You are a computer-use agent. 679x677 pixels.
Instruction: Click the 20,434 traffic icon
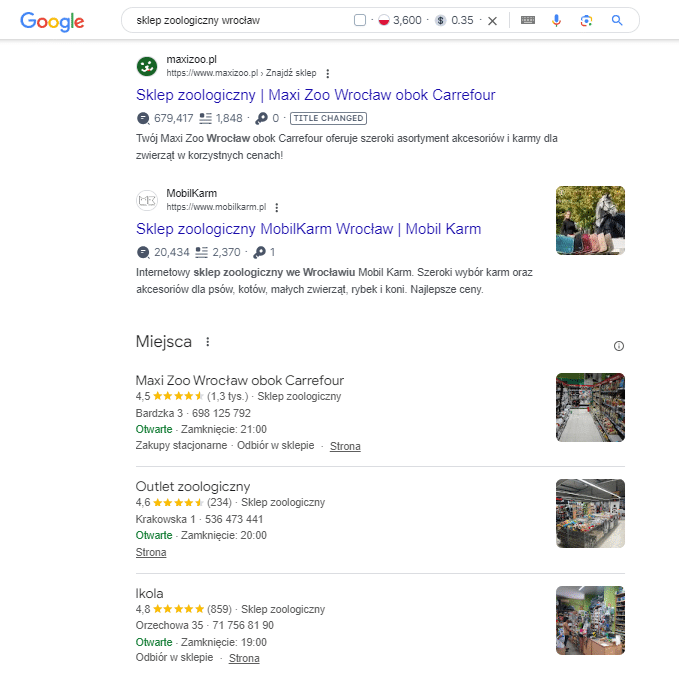tap(143, 252)
